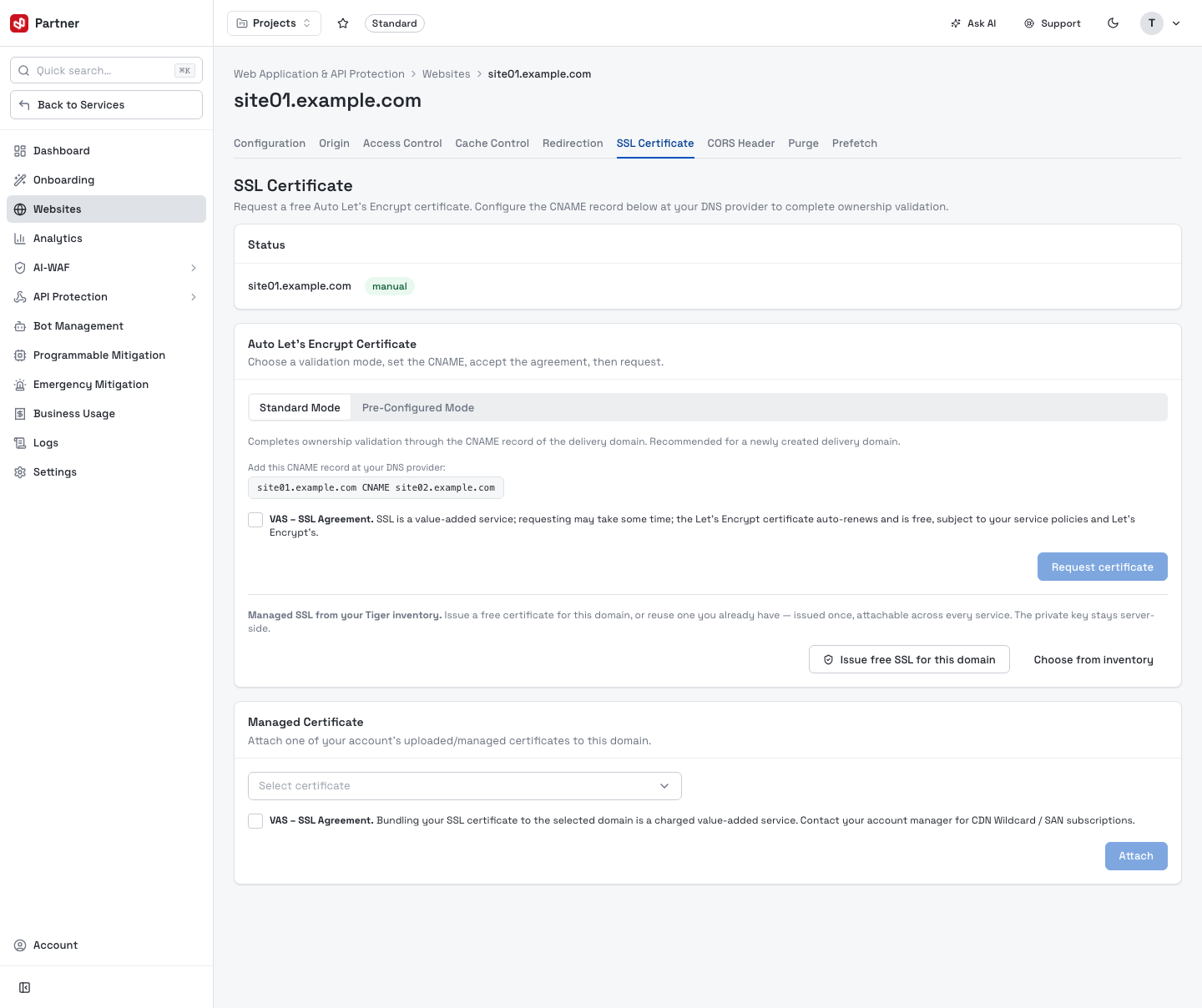This screenshot has width=1202, height=1008.
Task: Click the Onboarding wand icon
Action: [20, 180]
